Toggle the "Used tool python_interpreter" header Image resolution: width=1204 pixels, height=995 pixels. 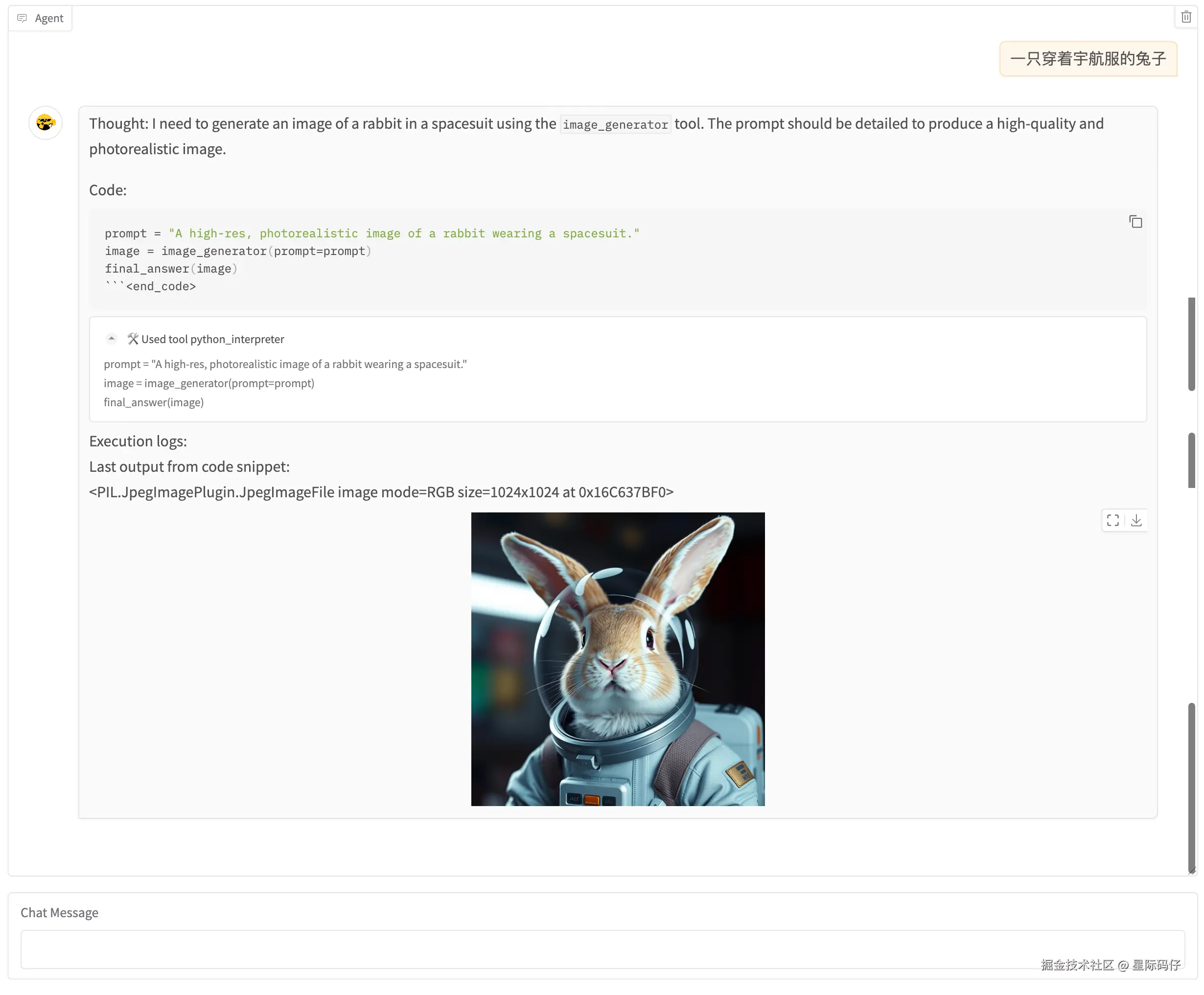pyautogui.click(x=212, y=339)
